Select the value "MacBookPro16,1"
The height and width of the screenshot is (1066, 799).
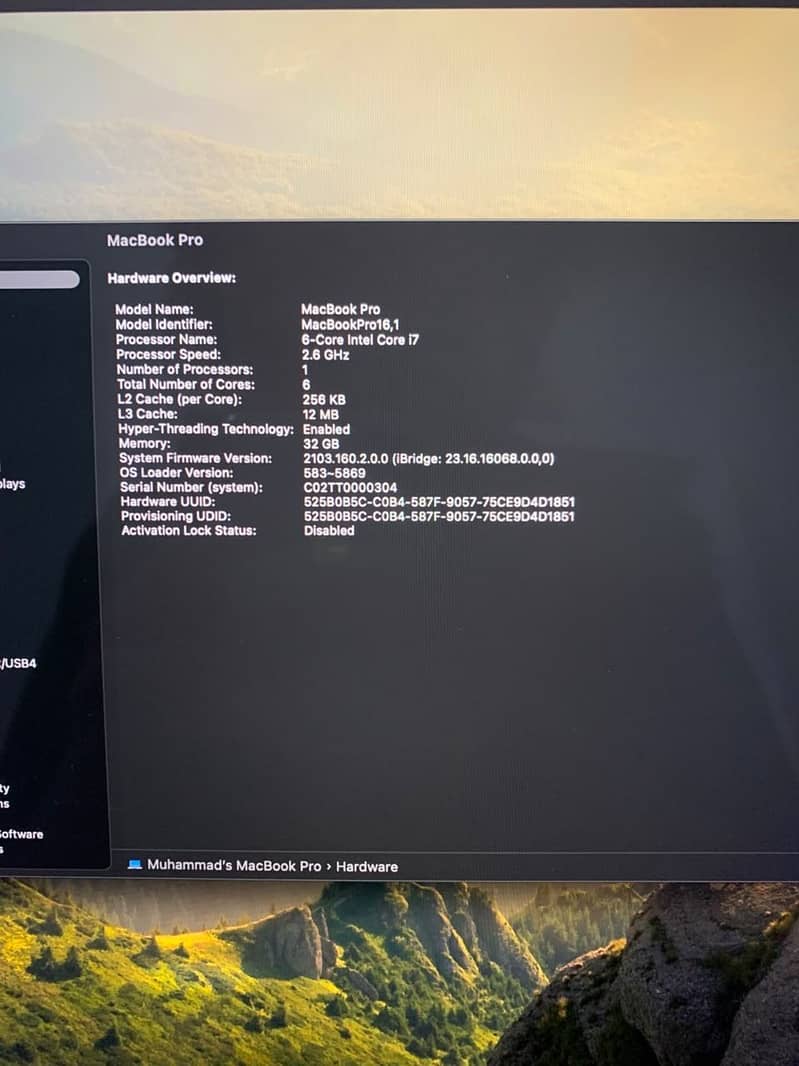(350, 325)
